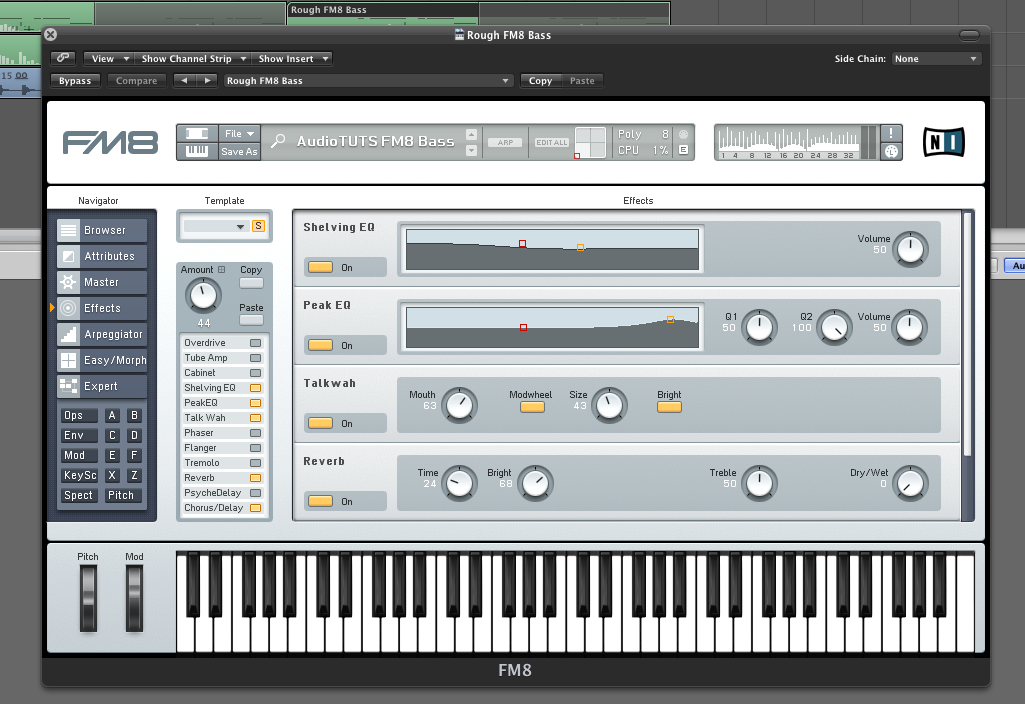The image size is (1025, 704).
Task: Toggle the keyboard view icon beside Save As
Action: [197, 151]
